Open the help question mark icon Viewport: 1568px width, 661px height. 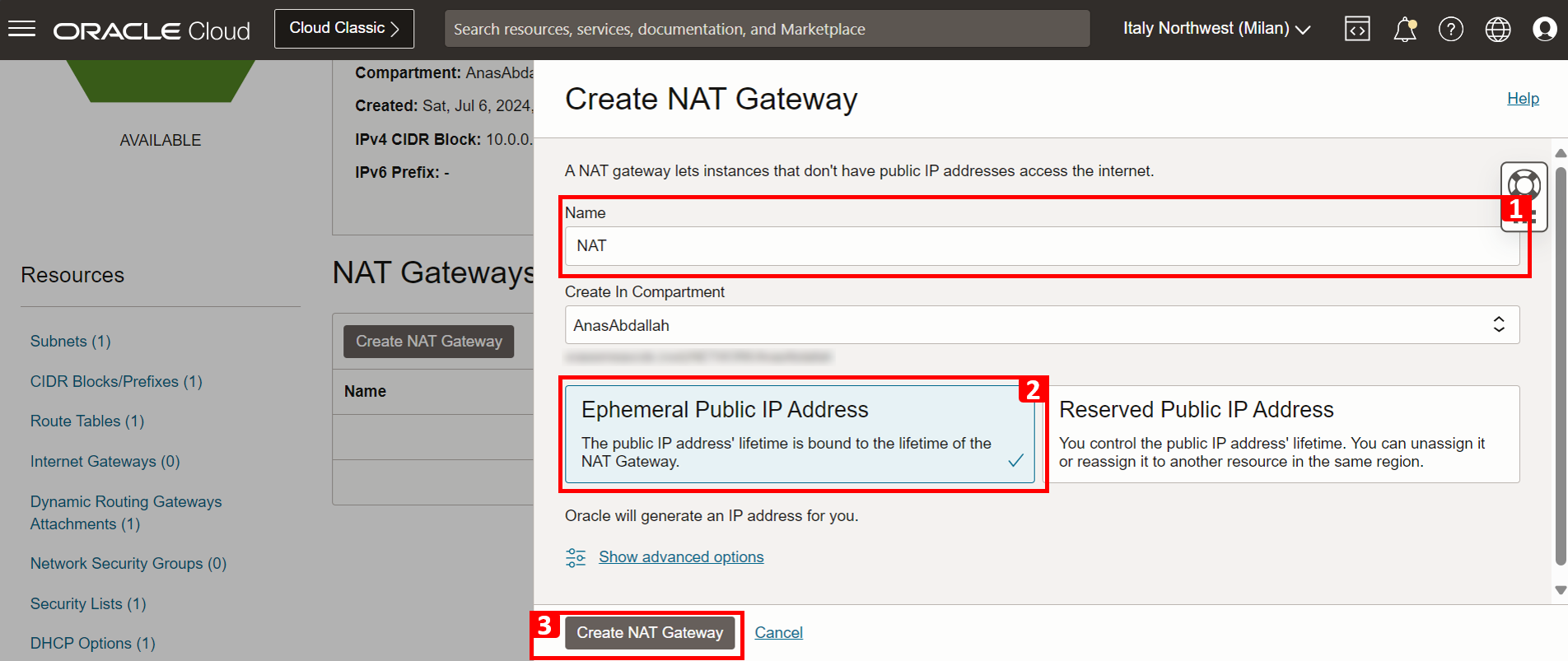[x=1451, y=30]
